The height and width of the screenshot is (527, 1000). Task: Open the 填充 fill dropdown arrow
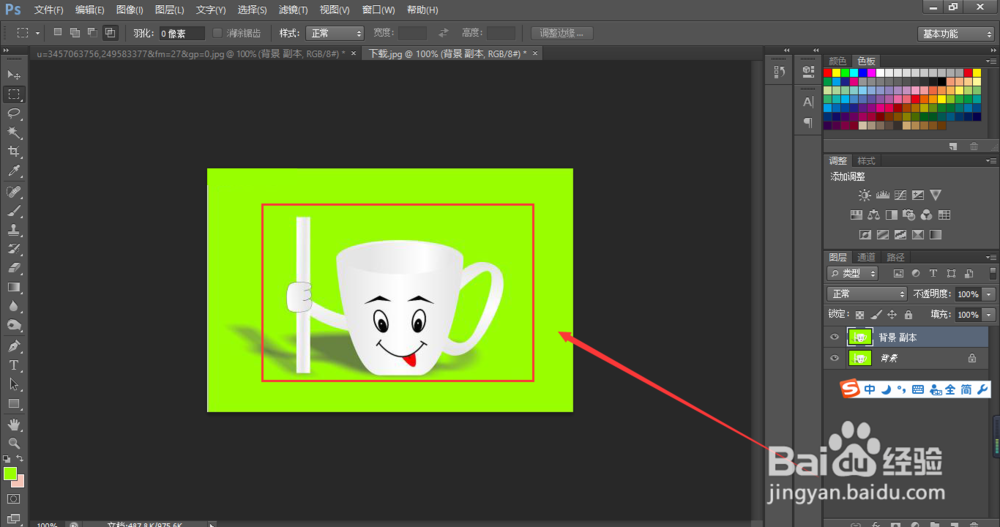click(989, 315)
